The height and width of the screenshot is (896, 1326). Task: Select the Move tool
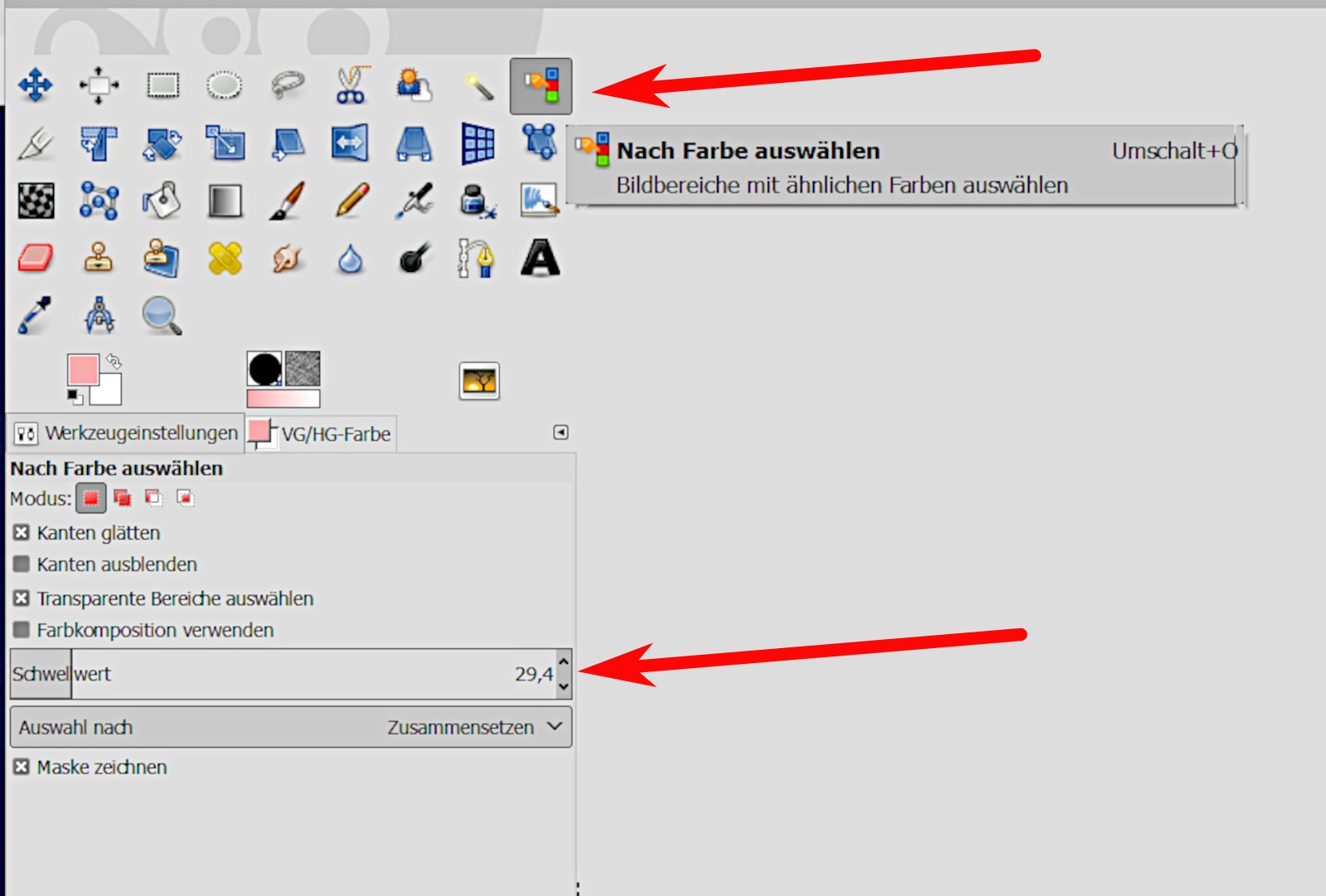[35, 85]
